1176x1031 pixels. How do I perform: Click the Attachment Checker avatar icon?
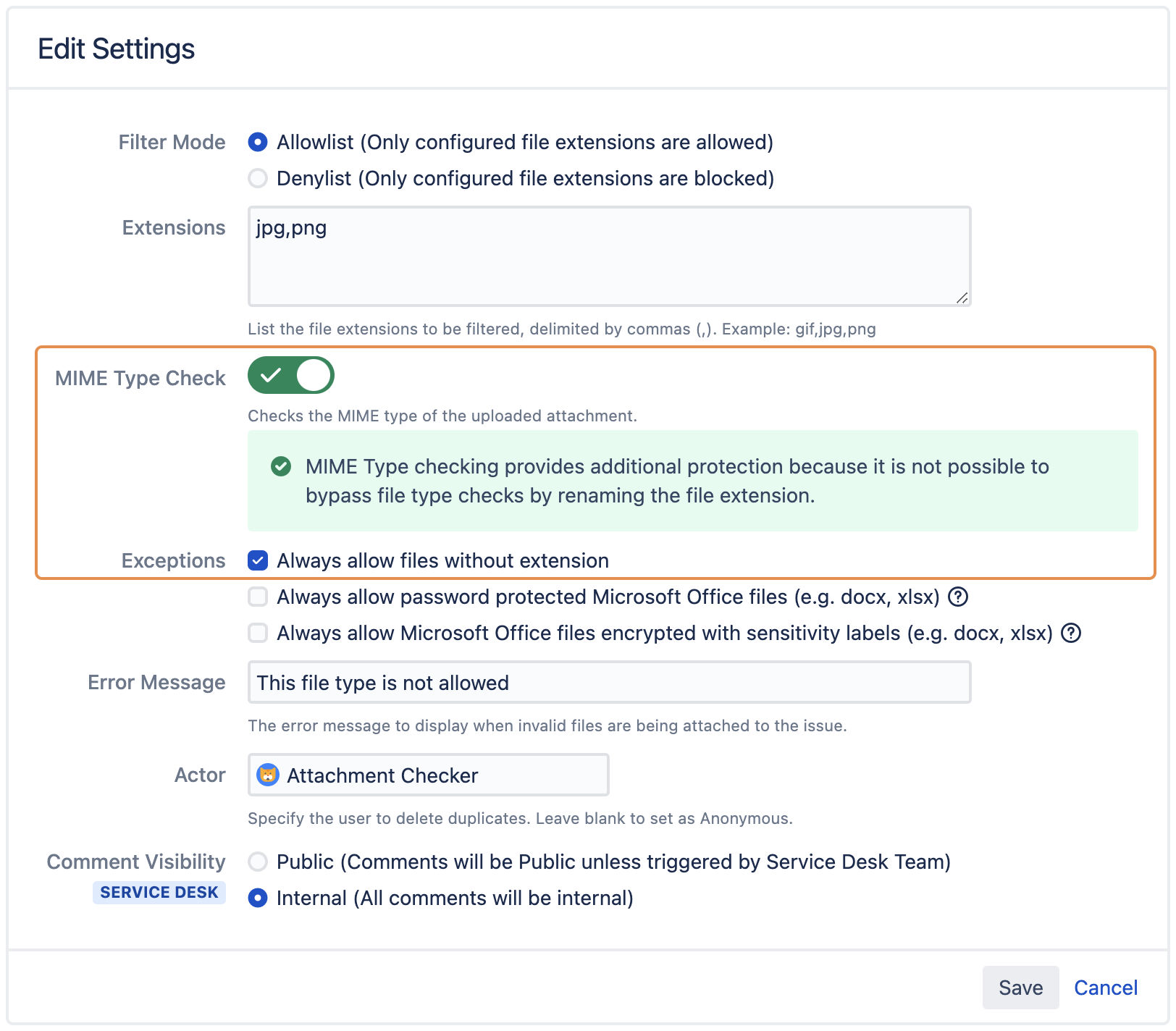(269, 775)
